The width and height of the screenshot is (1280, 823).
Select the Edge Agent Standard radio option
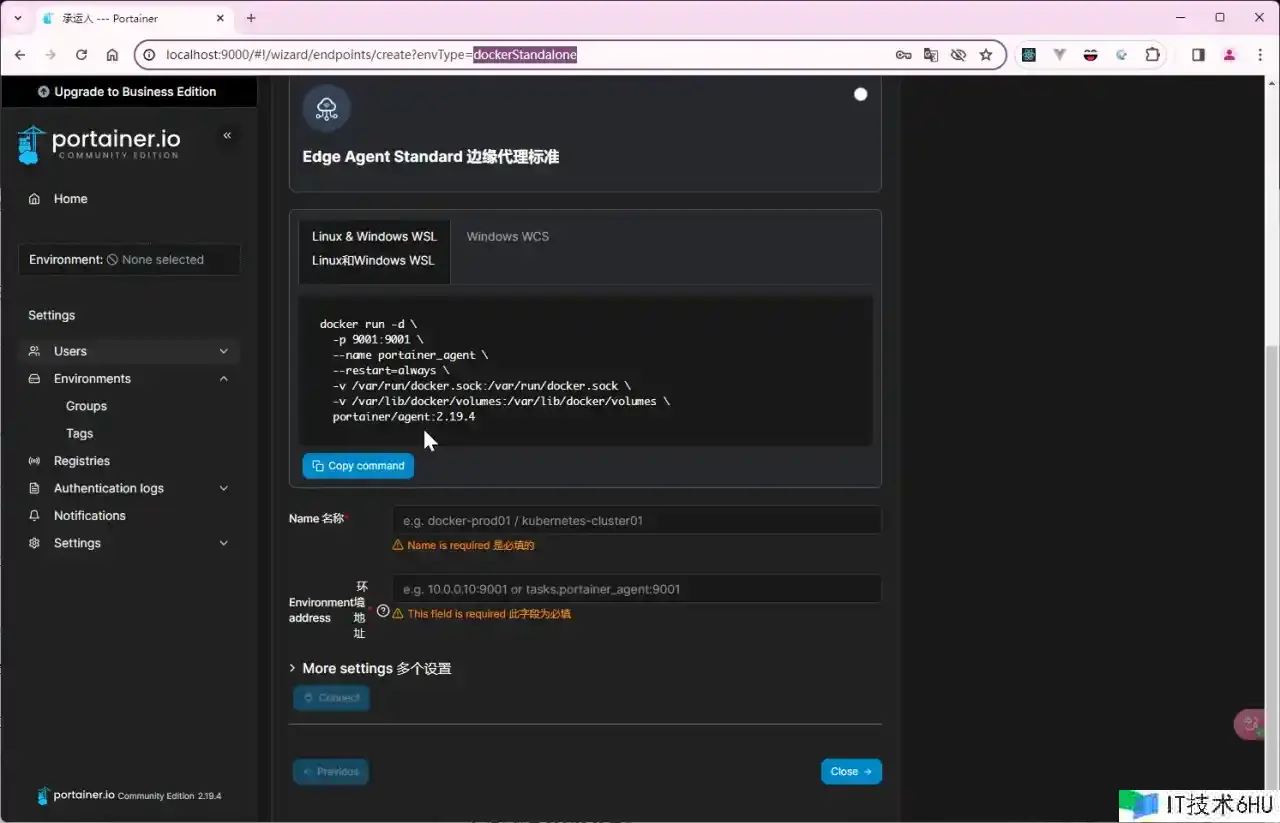pos(860,94)
